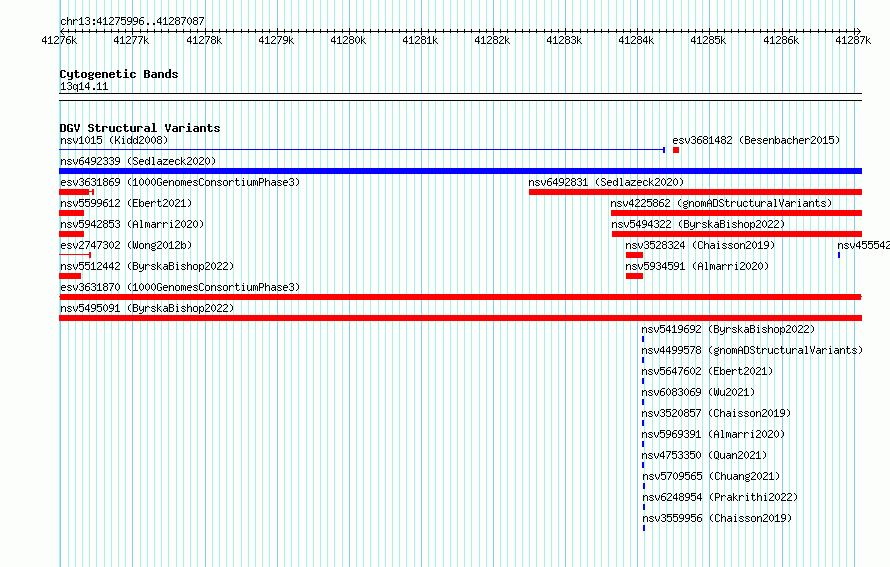The height and width of the screenshot is (567, 890).
Task: Open the nsv3528324 (Chaisson2019) label
Action: (x=700, y=245)
